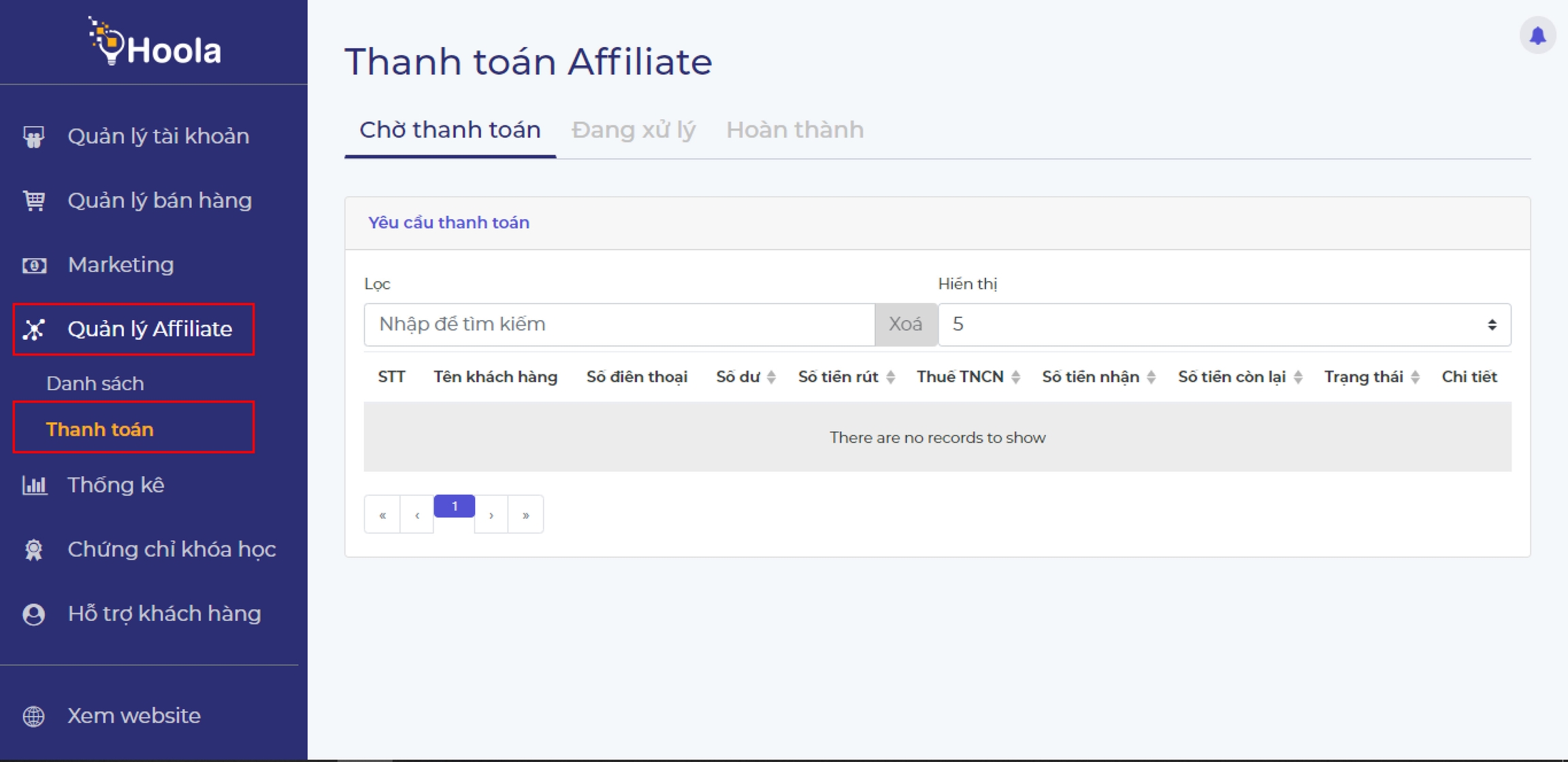Click the Quản lý tài khoản icon
This screenshot has width=1568, height=762.
tap(34, 137)
